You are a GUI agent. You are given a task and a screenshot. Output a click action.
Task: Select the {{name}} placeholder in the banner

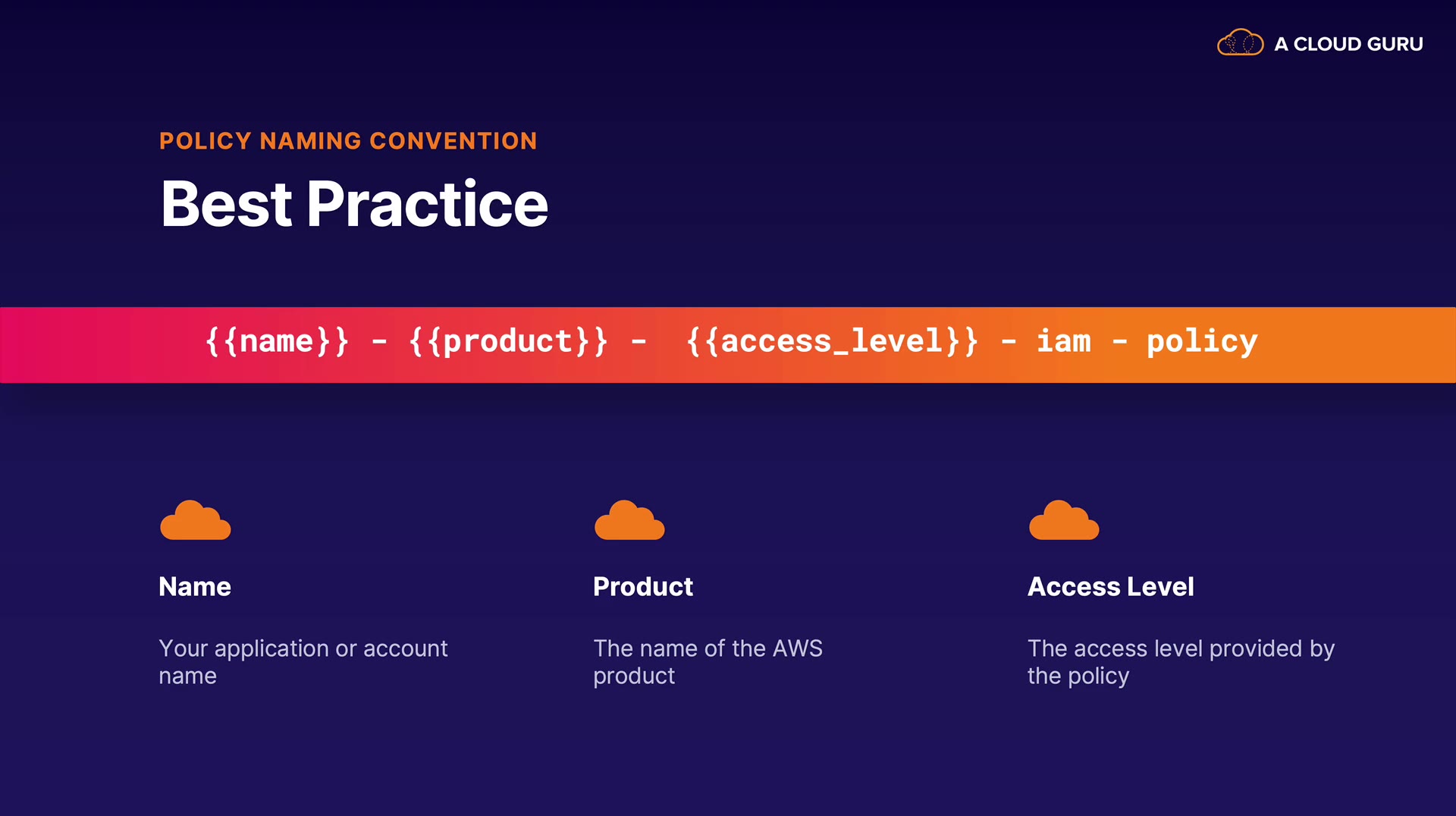[x=277, y=341]
